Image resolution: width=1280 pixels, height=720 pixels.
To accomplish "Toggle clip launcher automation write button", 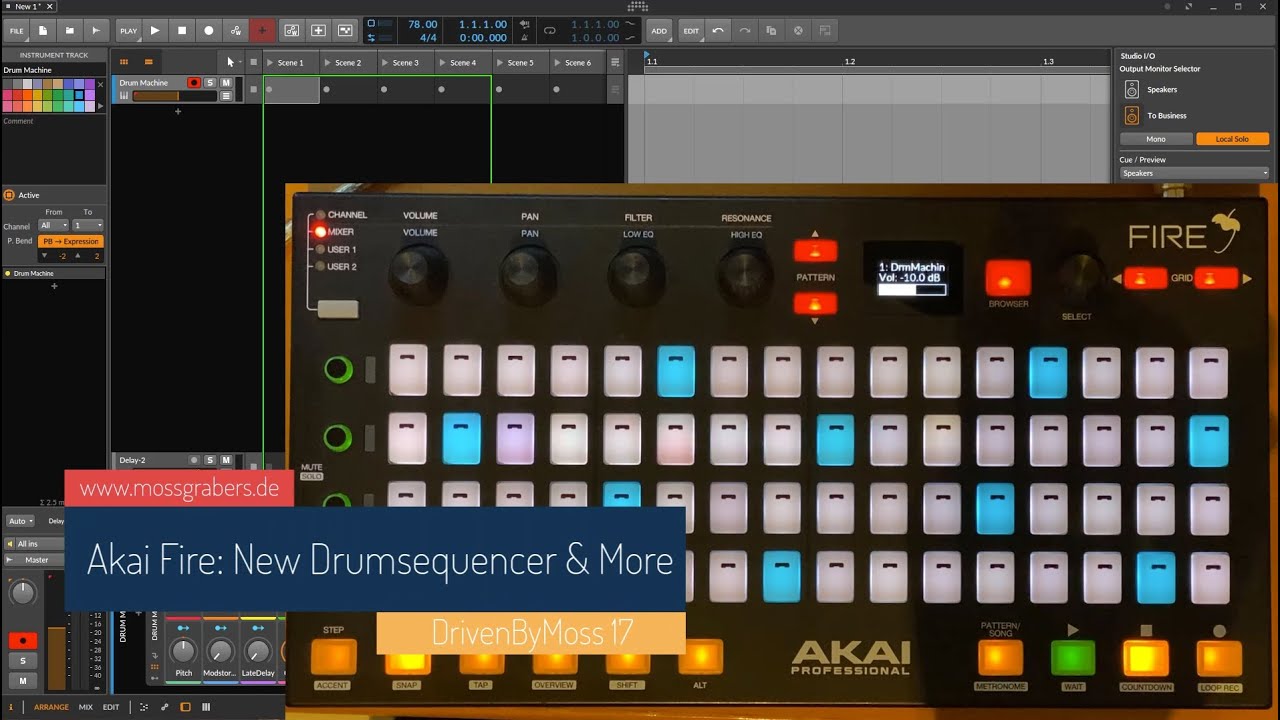I will 291,31.
